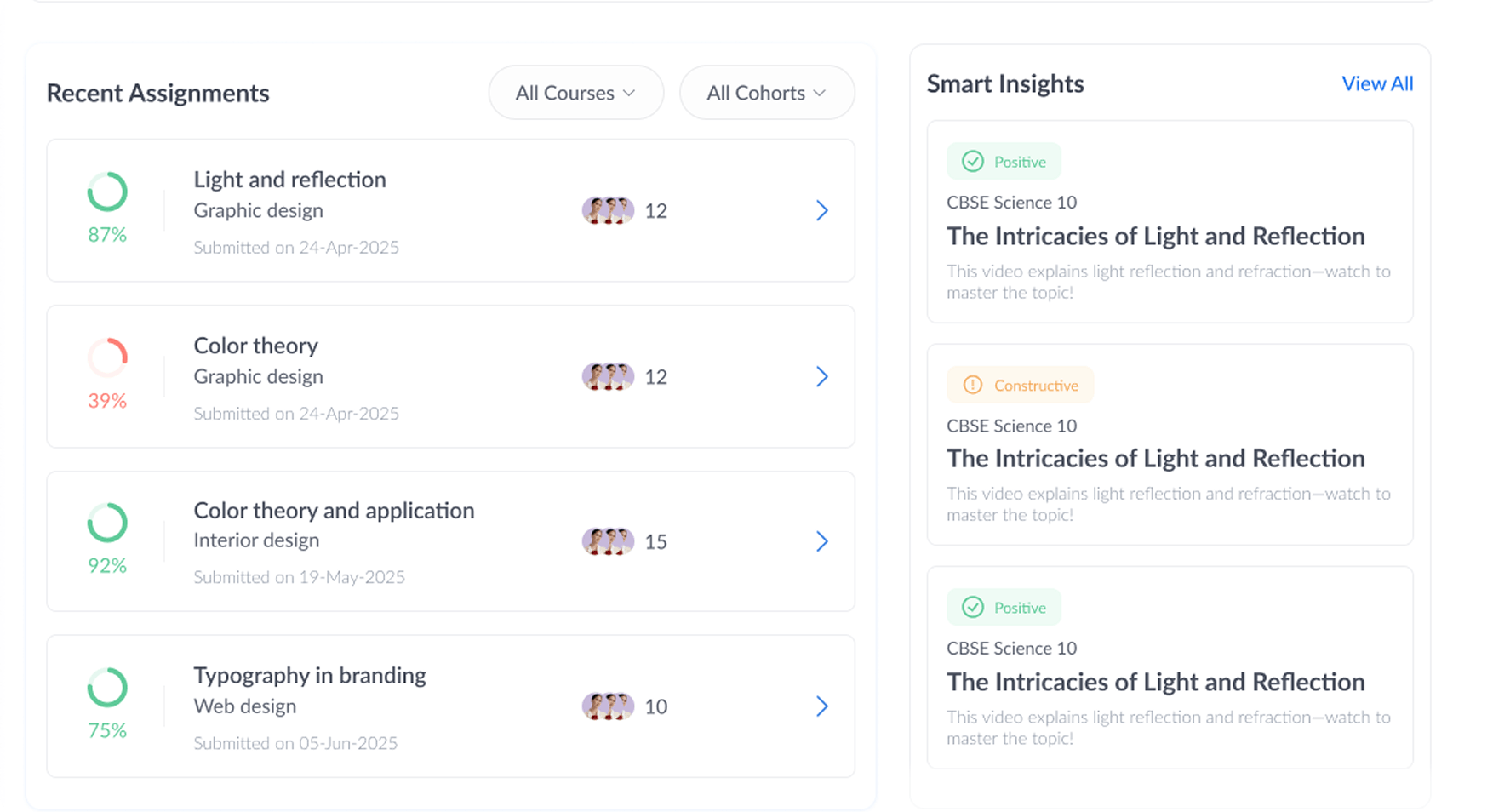This screenshot has height=812, width=1493.
Task: Expand the All Cohorts filter
Action: pos(766,93)
